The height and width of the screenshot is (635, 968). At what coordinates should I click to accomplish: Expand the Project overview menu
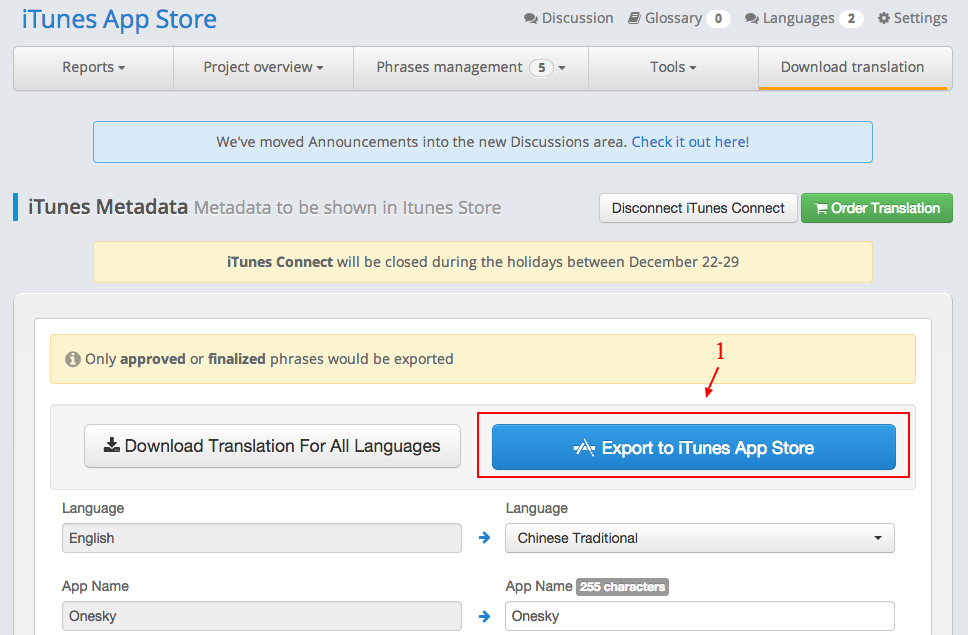tap(264, 67)
